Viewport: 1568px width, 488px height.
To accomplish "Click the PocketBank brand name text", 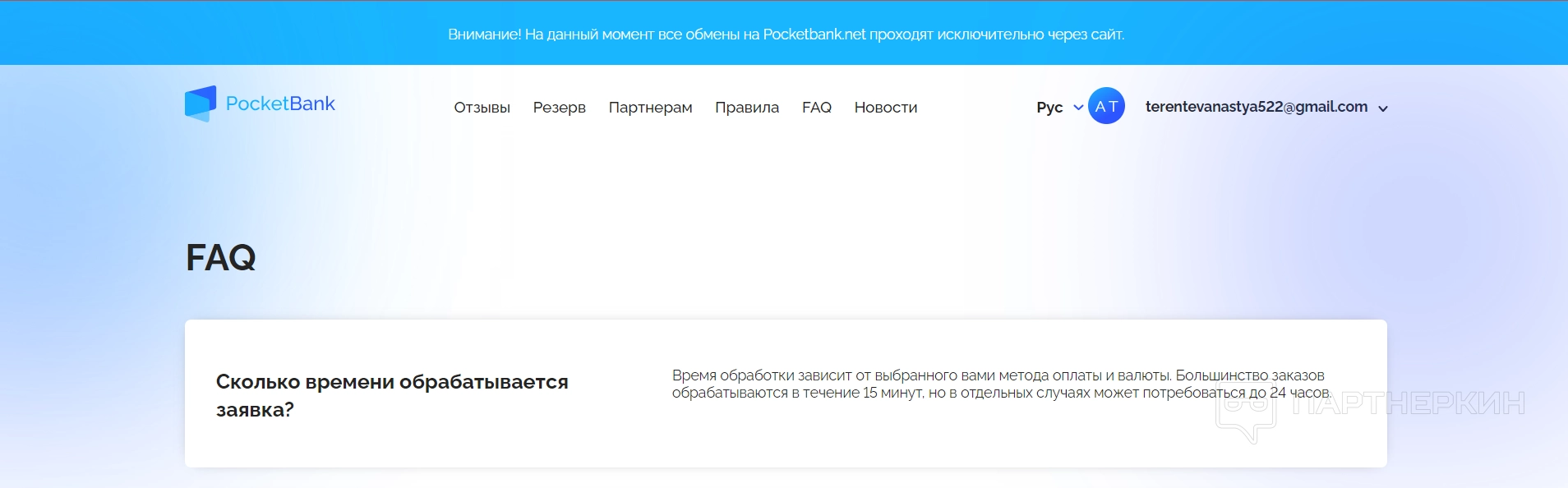I will [280, 104].
